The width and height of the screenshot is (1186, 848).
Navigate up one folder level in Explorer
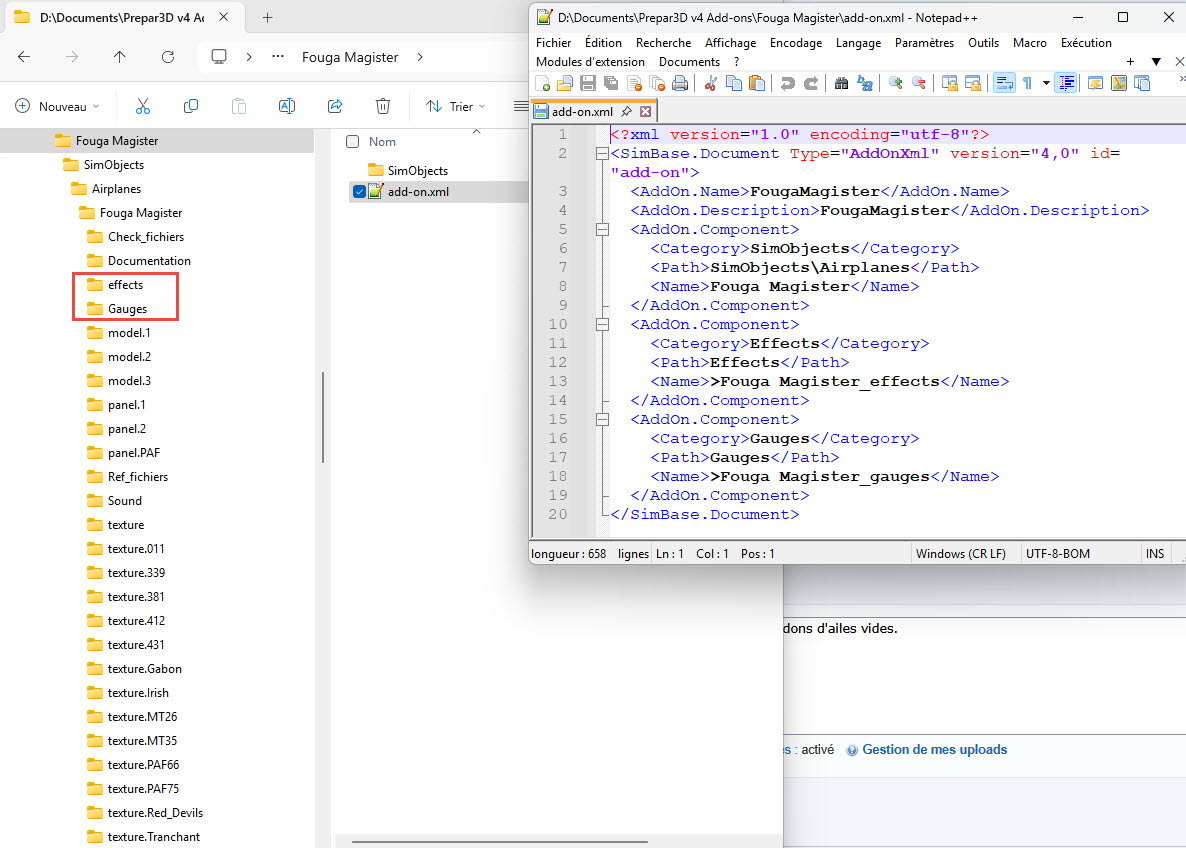click(x=120, y=57)
